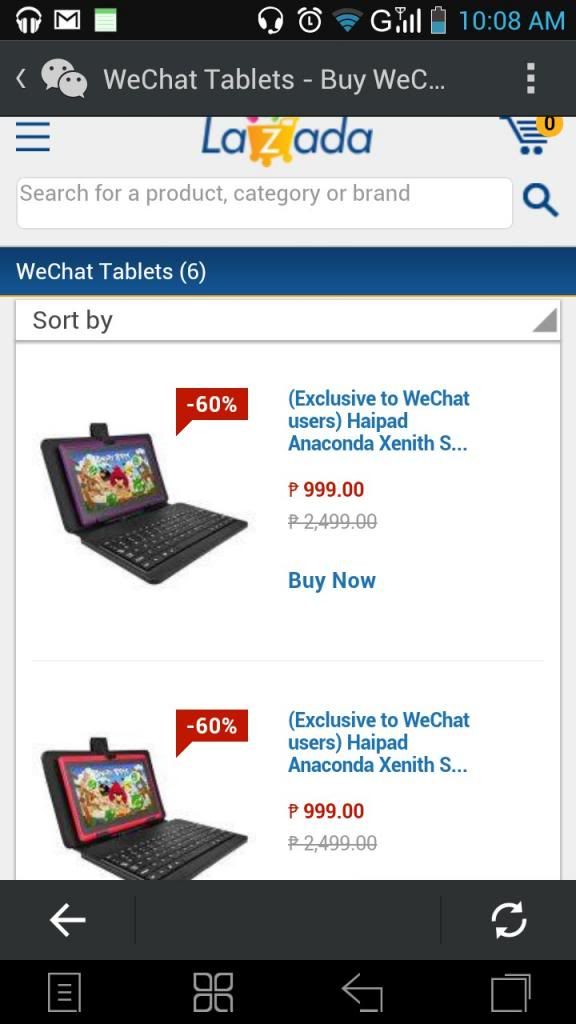Open second Haipad Anaconda Xenith title link
Image resolution: width=576 pixels, height=1024 pixels.
tap(379, 742)
